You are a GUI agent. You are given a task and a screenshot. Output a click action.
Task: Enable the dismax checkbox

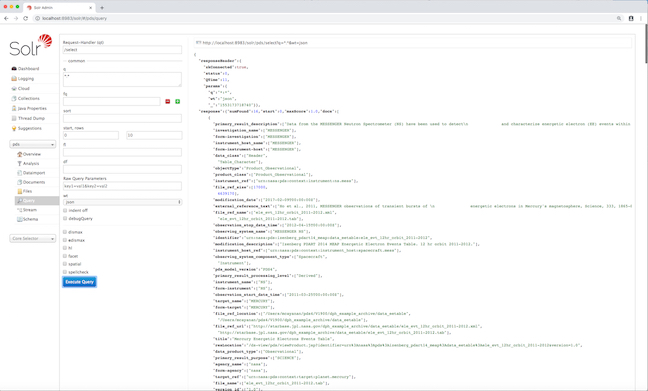pos(65,232)
